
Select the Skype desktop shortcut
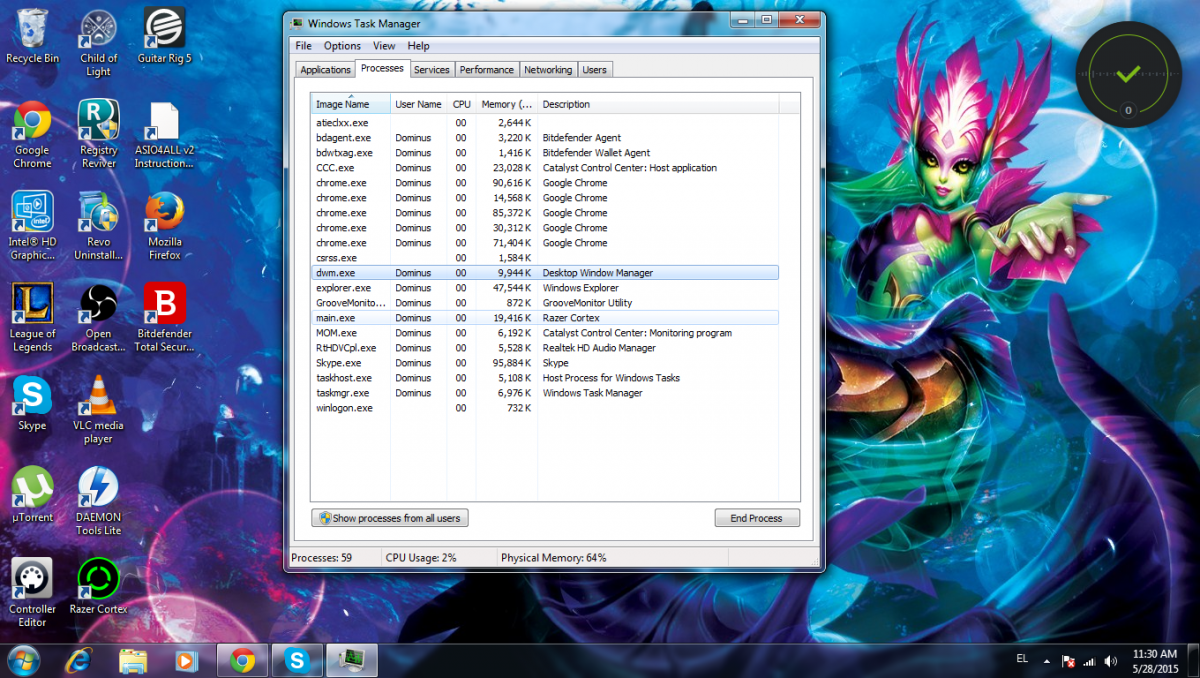pyautogui.click(x=32, y=403)
